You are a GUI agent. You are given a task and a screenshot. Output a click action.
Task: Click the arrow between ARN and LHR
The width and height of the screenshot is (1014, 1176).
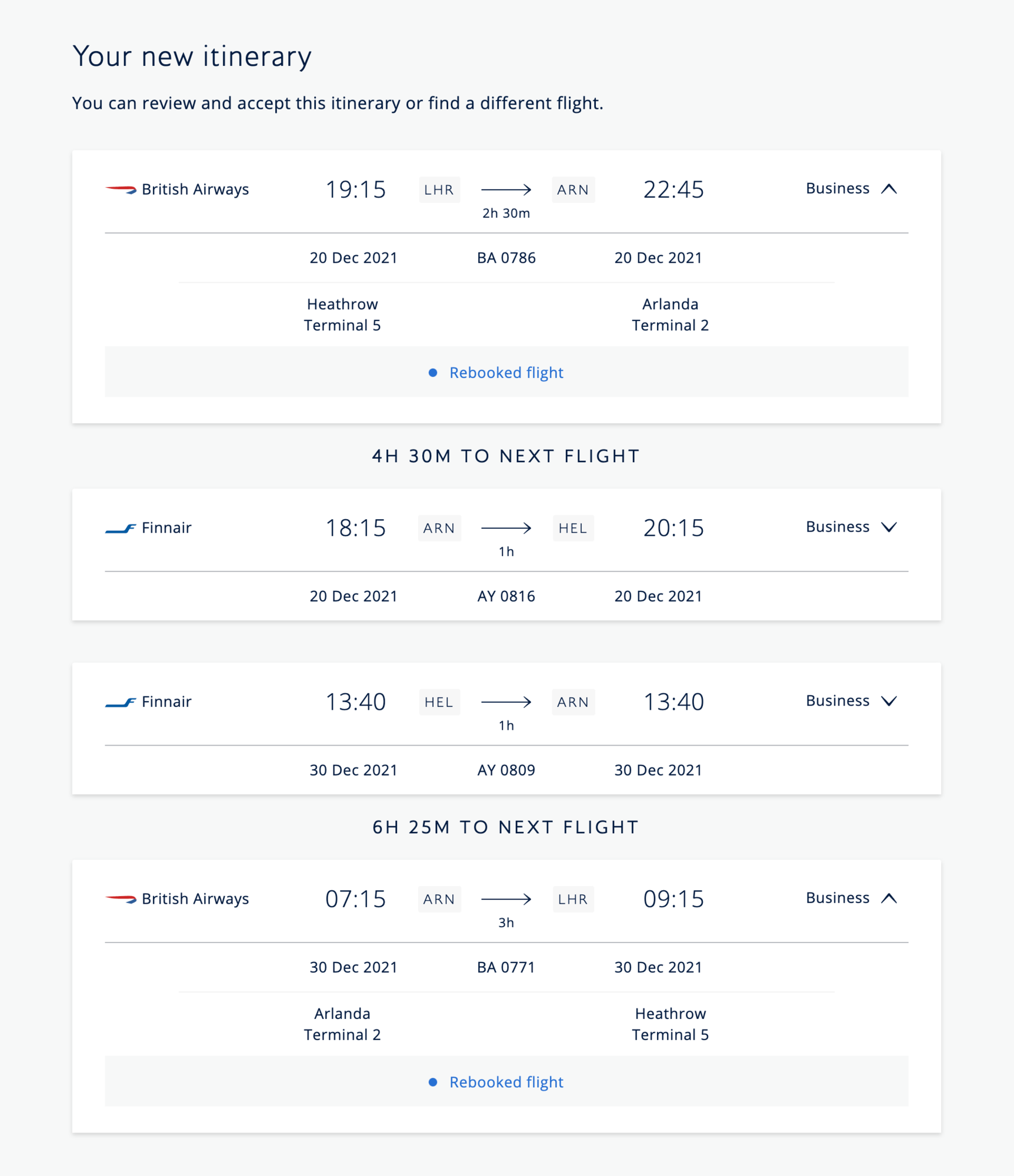click(x=506, y=899)
